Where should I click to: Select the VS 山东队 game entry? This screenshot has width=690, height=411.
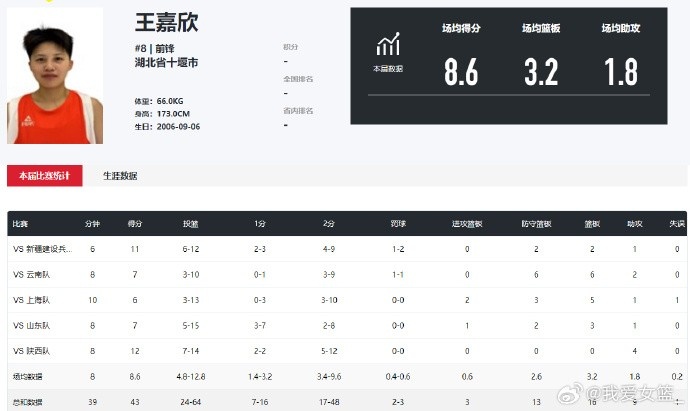(x=33, y=325)
